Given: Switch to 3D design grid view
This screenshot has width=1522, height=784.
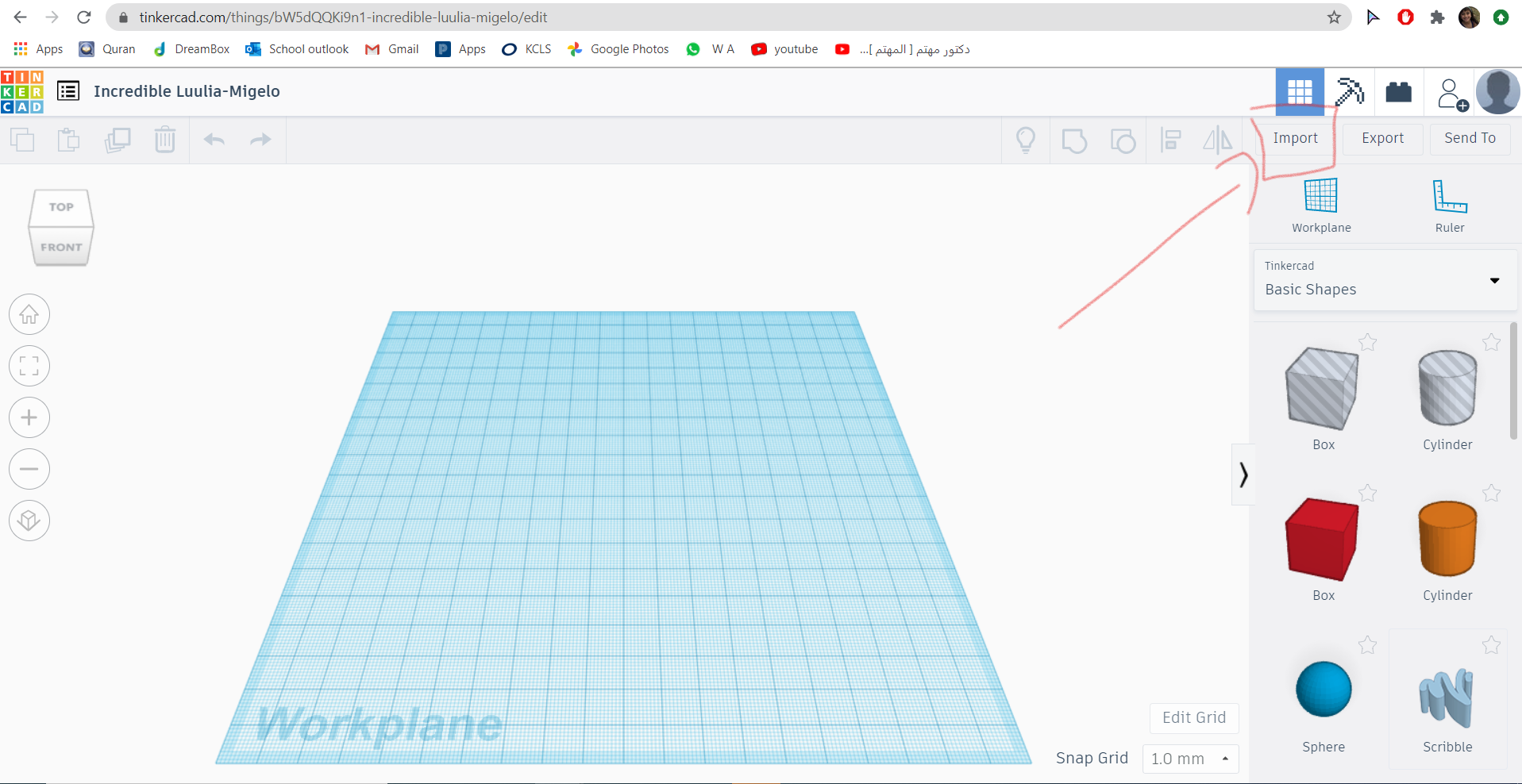Looking at the screenshot, I should click(1300, 92).
